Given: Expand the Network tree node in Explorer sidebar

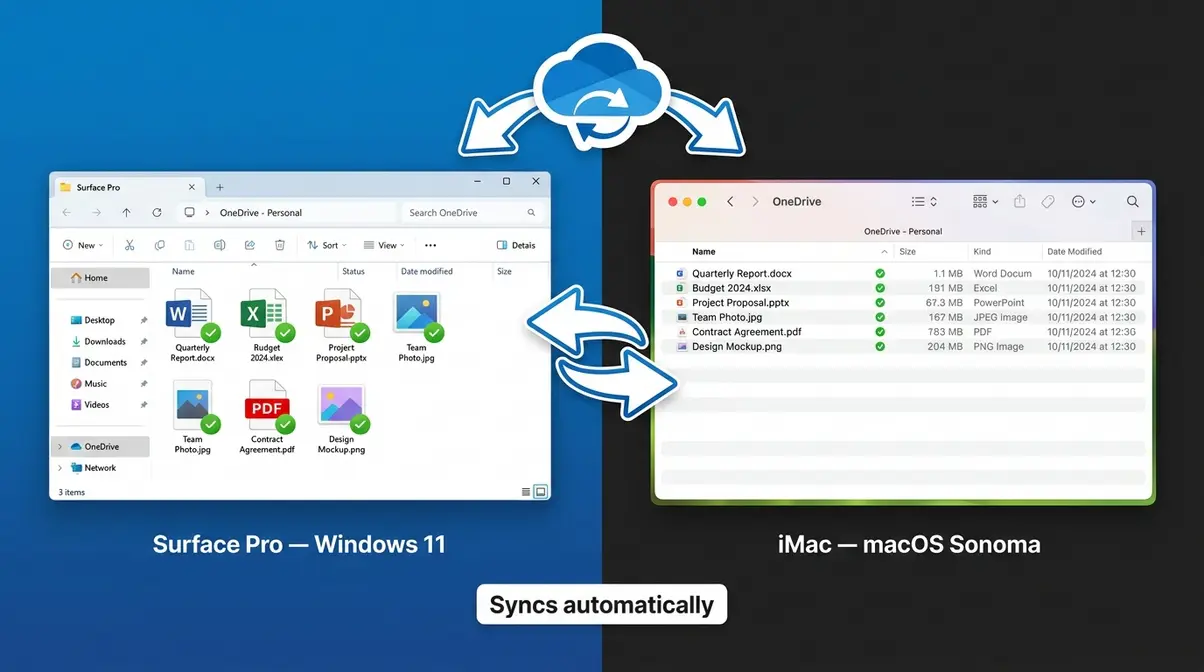Looking at the screenshot, I should [60, 468].
